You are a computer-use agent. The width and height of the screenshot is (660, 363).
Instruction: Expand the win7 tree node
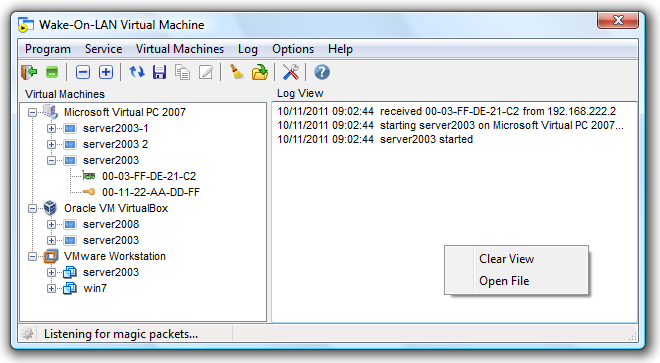click(x=51, y=288)
